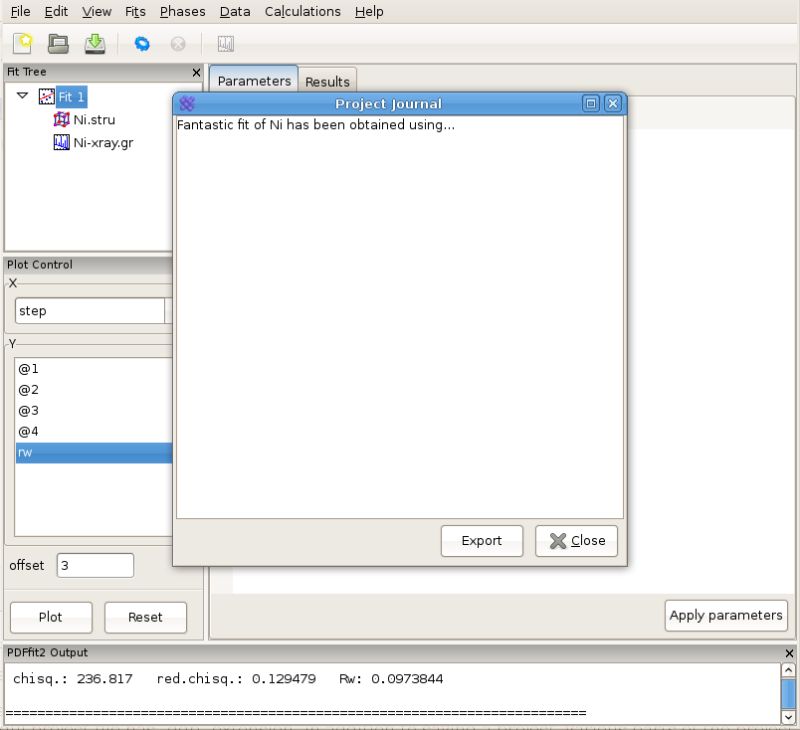The width and height of the screenshot is (800, 730).
Task: Open an existing project via toolbar icon
Action: click(60, 43)
